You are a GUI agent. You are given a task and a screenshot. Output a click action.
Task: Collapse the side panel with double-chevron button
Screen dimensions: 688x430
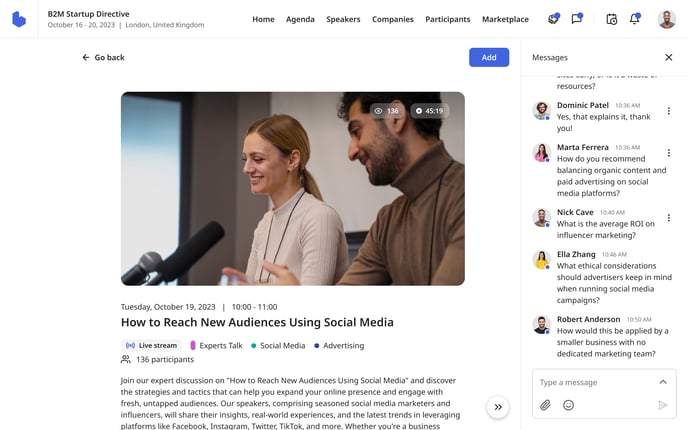(x=498, y=407)
